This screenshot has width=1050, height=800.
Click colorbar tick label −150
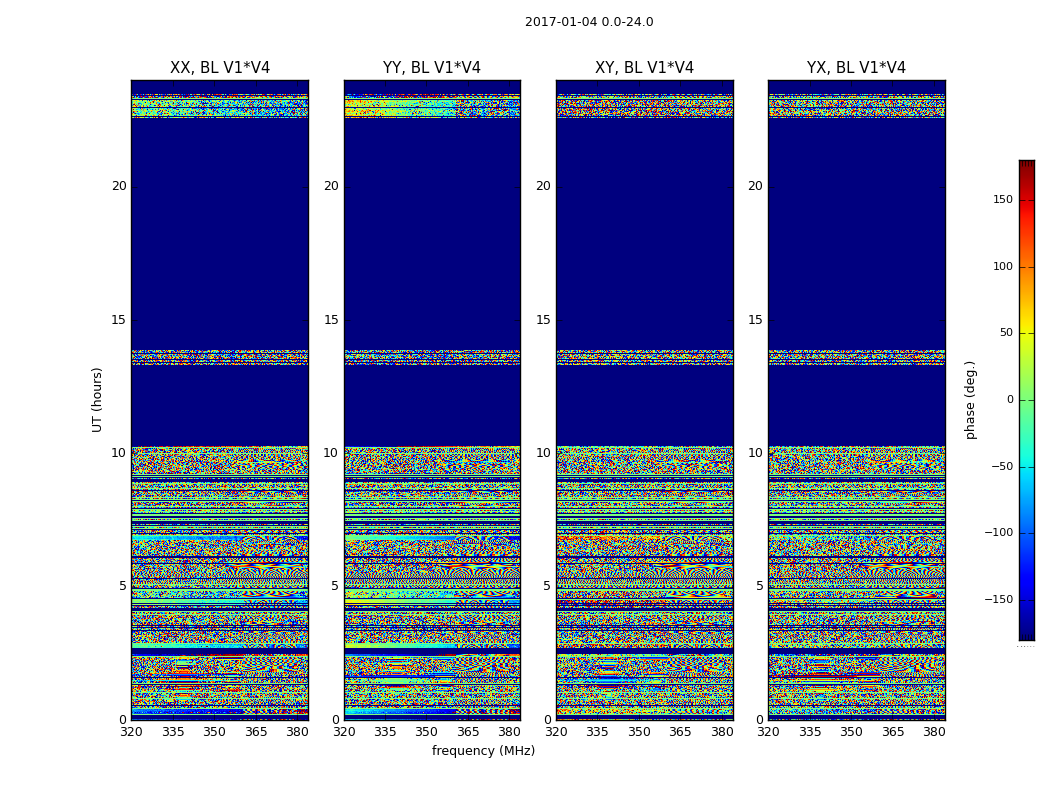pyautogui.click(x=999, y=599)
